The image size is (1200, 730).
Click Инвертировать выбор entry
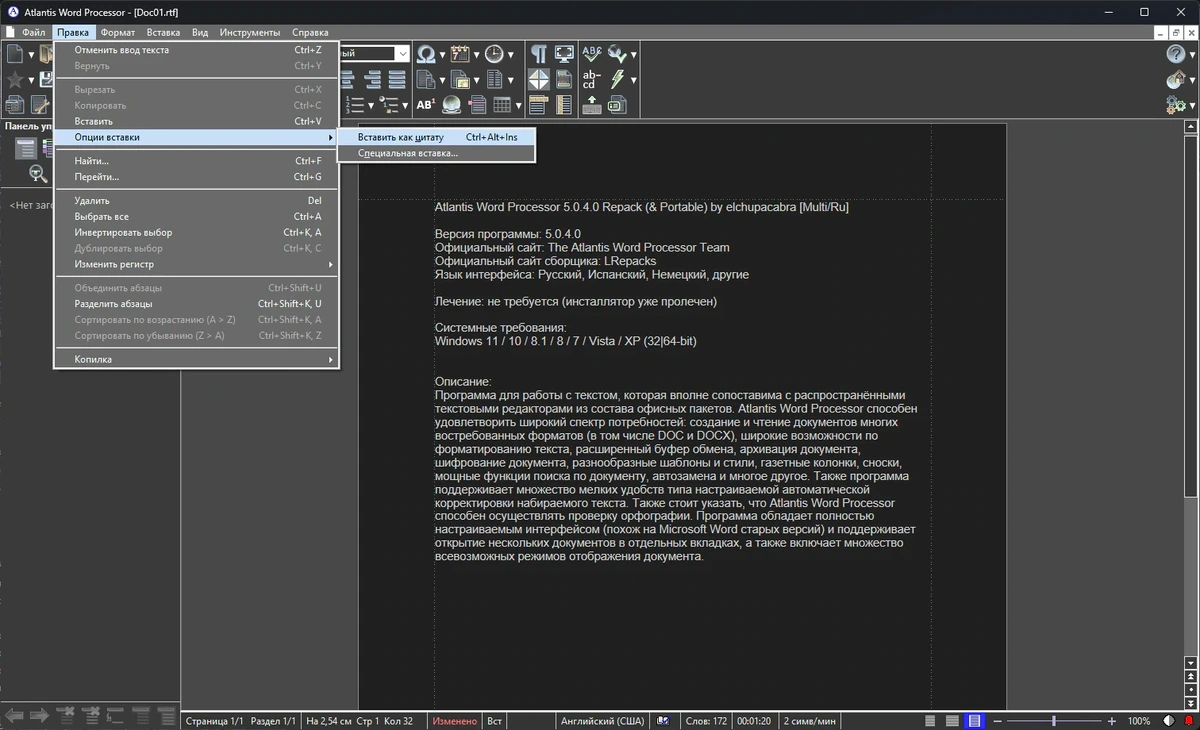(x=197, y=233)
